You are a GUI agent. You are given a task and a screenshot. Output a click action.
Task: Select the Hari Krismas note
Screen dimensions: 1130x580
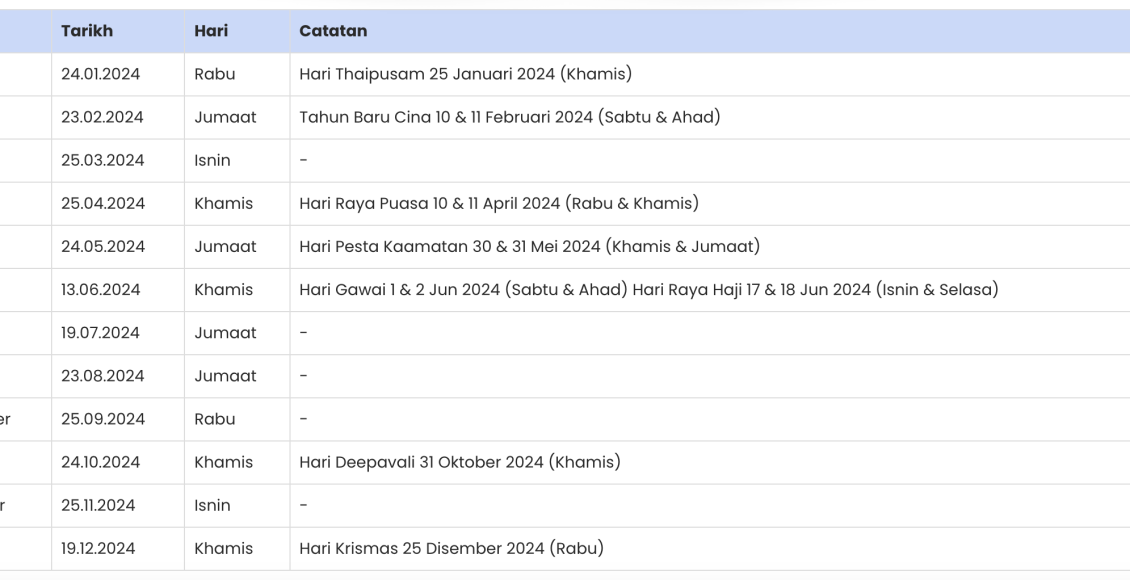[x=451, y=548]
